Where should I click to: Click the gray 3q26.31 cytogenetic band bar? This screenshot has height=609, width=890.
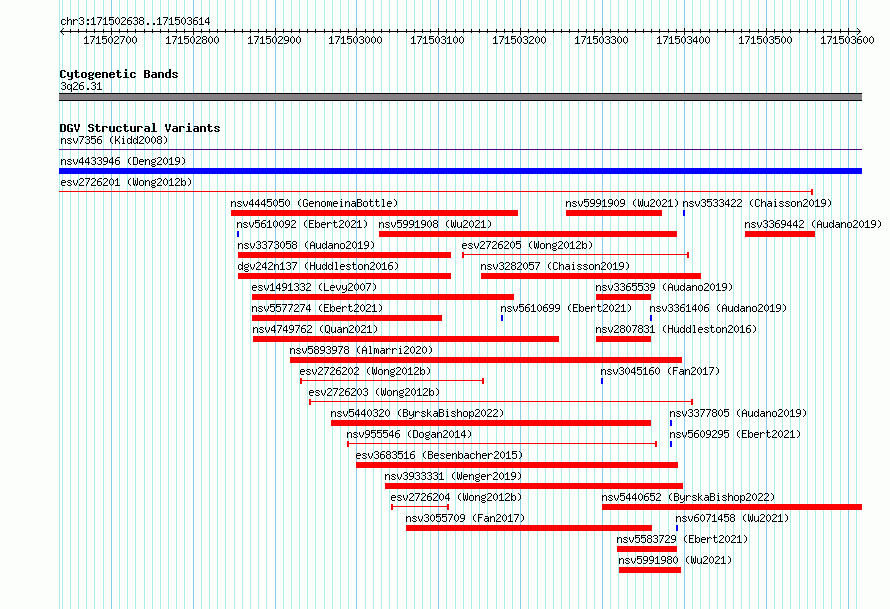[460, 97]
